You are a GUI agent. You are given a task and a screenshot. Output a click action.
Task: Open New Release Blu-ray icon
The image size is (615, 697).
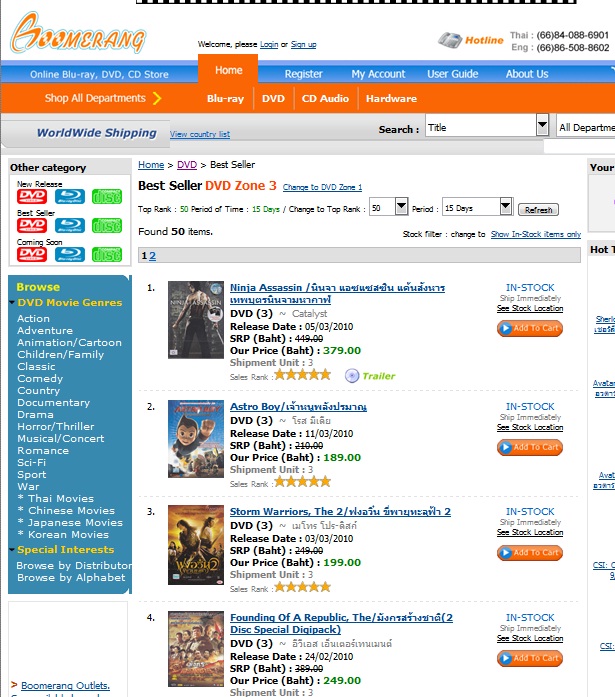pyautogui.click(x=70, y=196)
